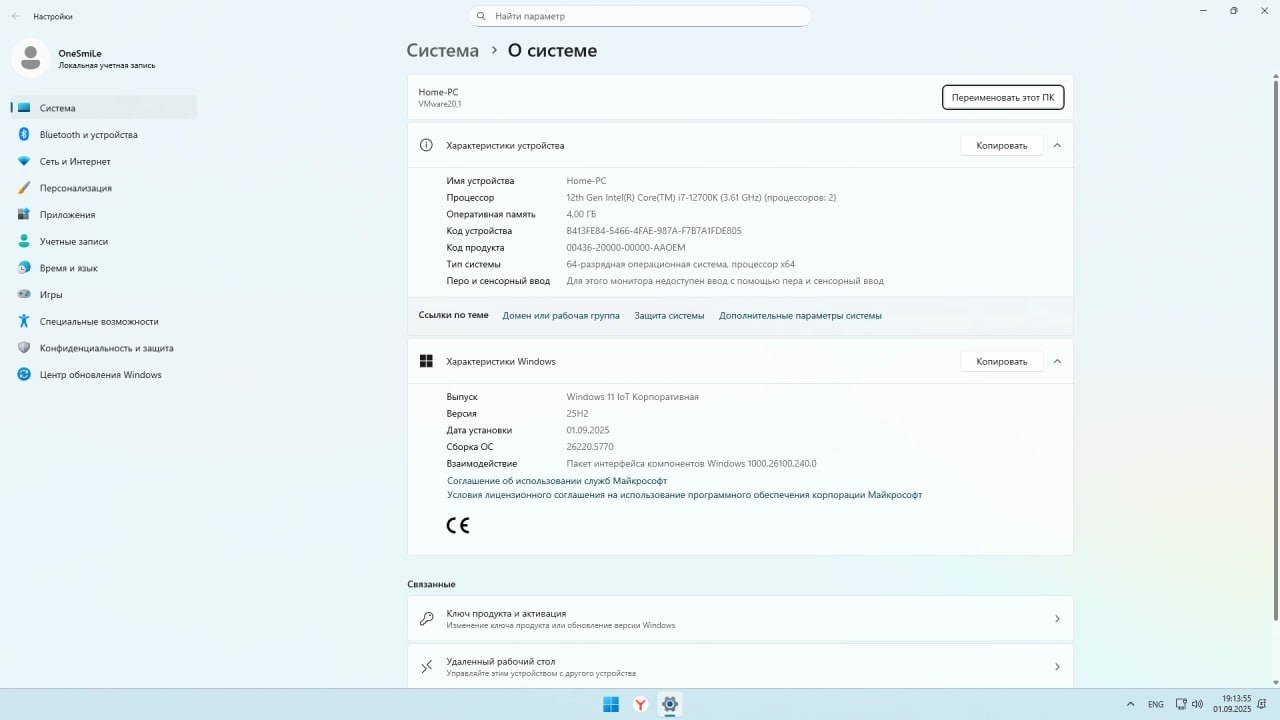The image size is (1280, 720).
Task: Click the volume icon in system tray
Action: point(1197,704)
